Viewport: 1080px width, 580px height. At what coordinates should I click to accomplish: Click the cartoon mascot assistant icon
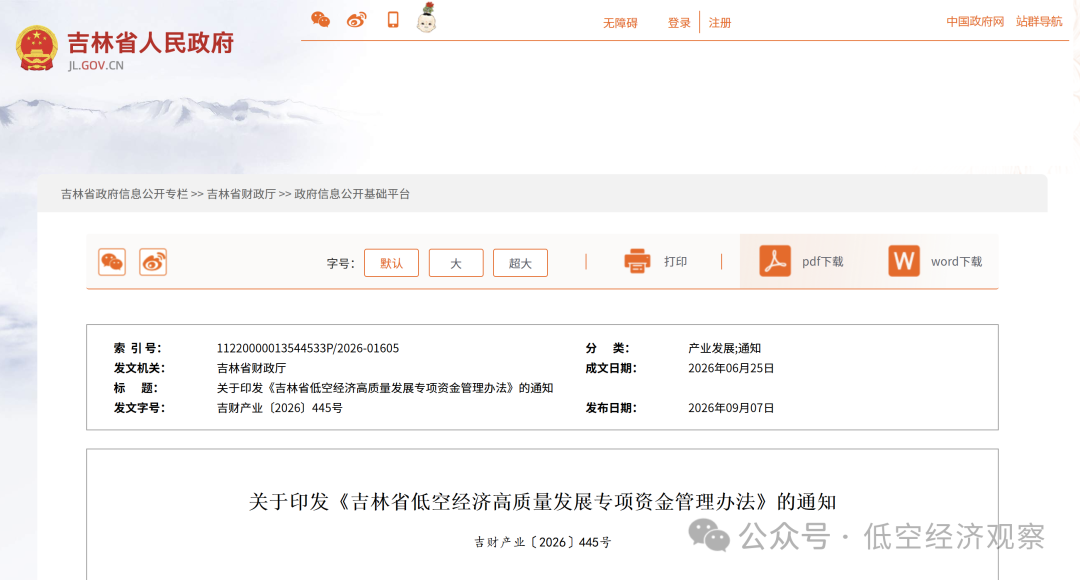click(426, 18)
